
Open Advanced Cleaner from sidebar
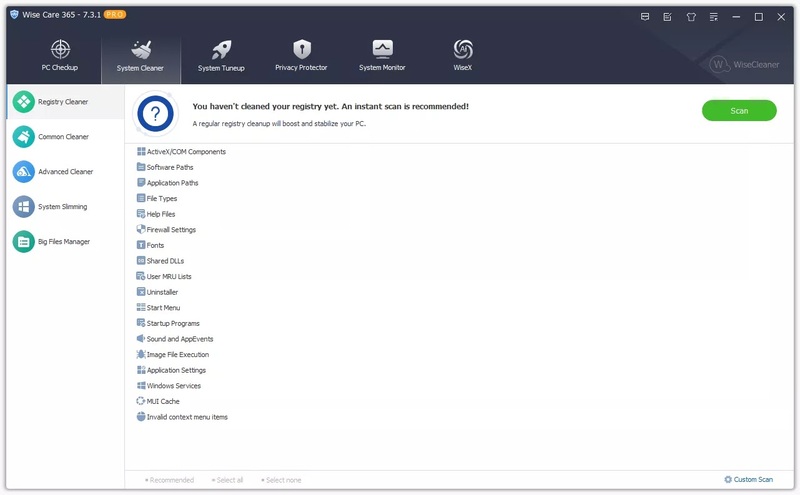(x=65, y=172)
